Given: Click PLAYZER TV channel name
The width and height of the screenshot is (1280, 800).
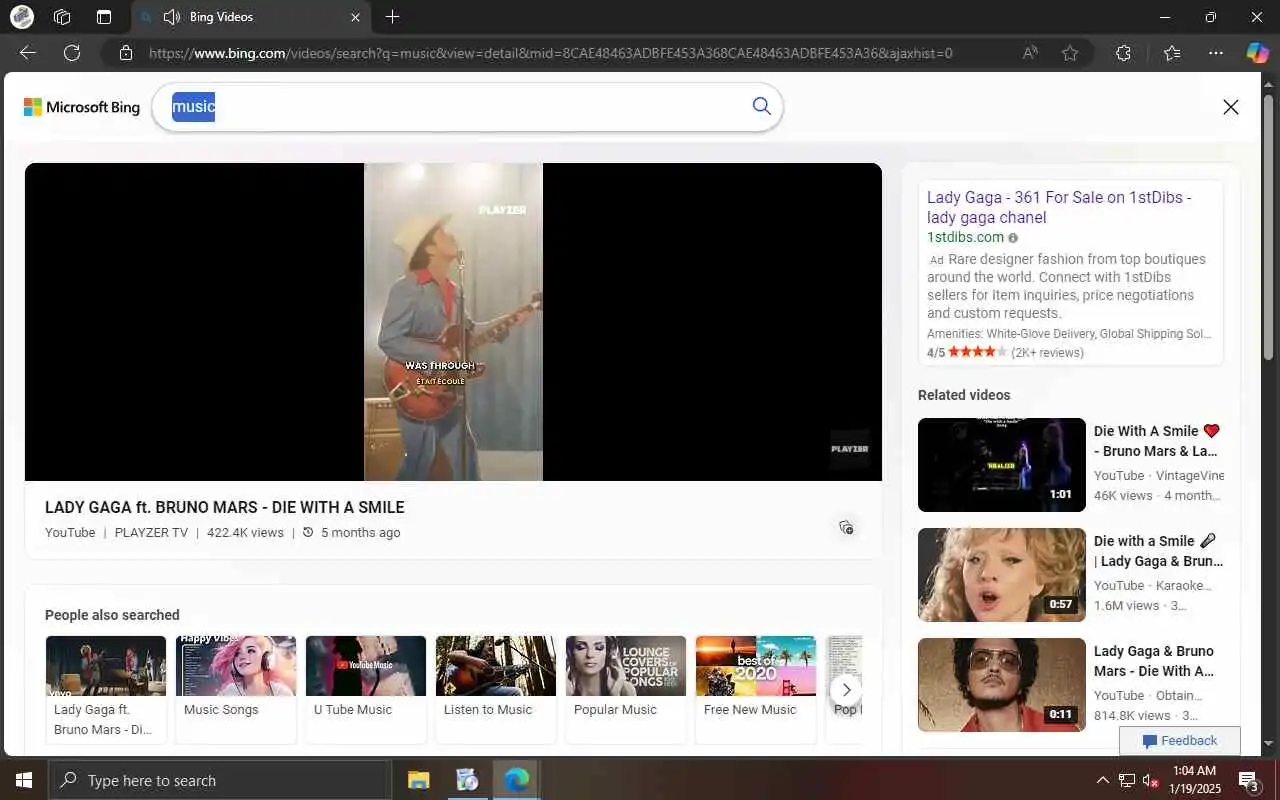Looking at the screenshot, I should coord(151,533).
